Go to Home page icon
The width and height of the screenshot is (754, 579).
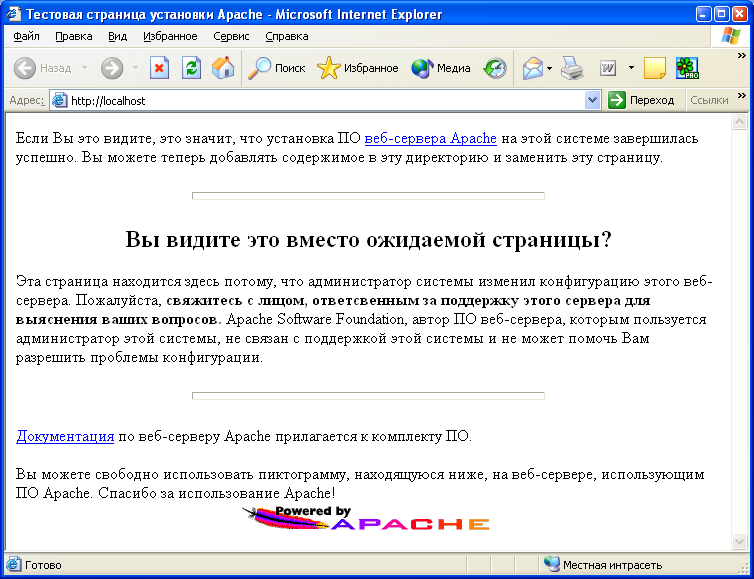pyautogui.click(x=223, y=68)
